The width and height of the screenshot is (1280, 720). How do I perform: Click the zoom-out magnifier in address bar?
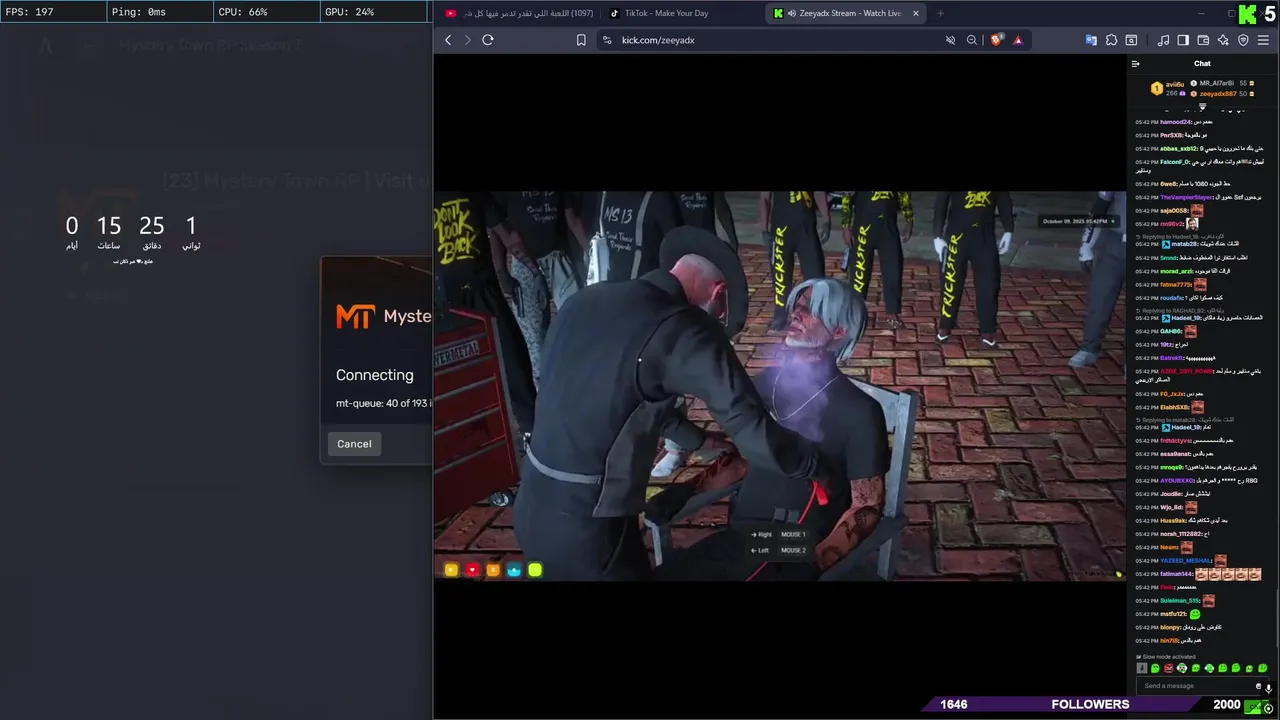(972, 40)
